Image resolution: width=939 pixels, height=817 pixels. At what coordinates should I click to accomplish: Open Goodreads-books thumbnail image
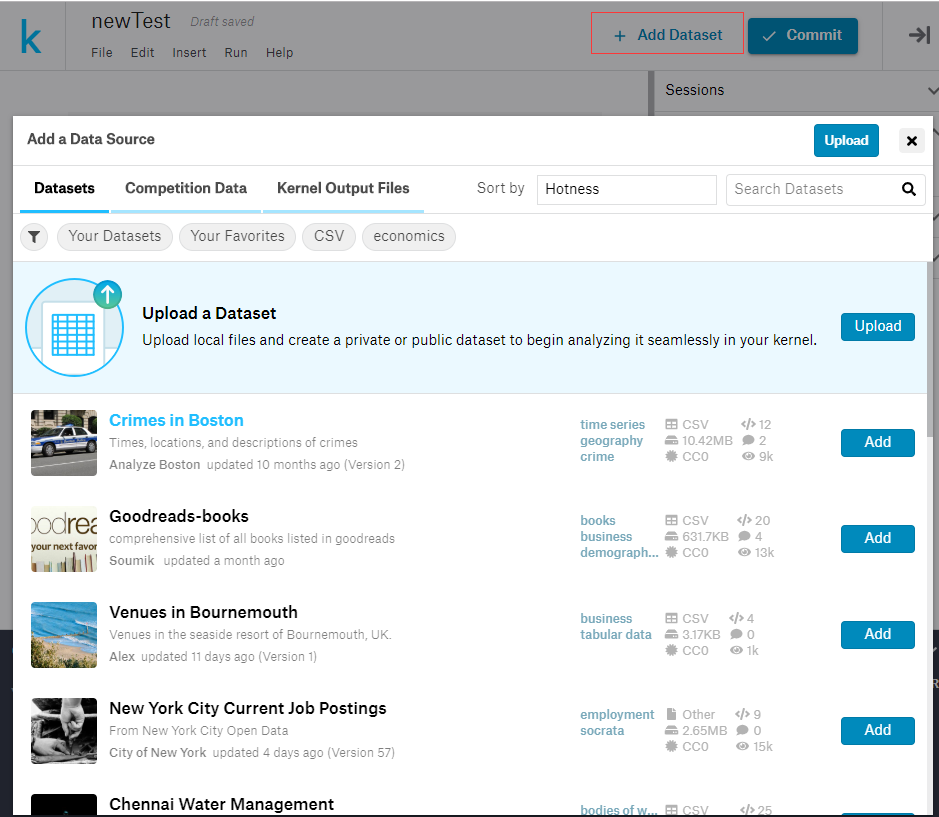[x=64, y=538]
